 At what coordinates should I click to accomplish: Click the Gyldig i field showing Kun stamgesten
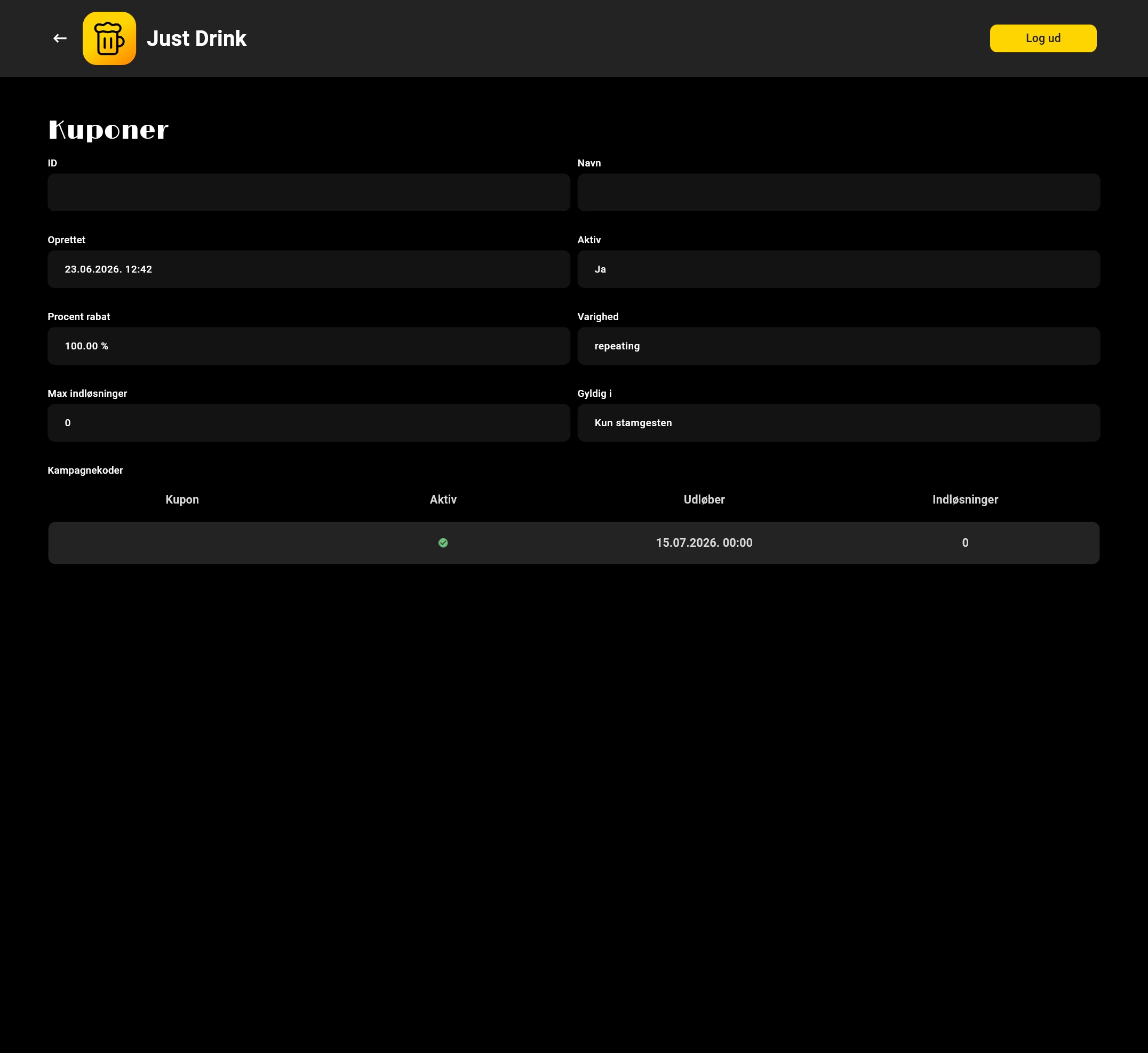pyautogui.click(x=838, y=423)
